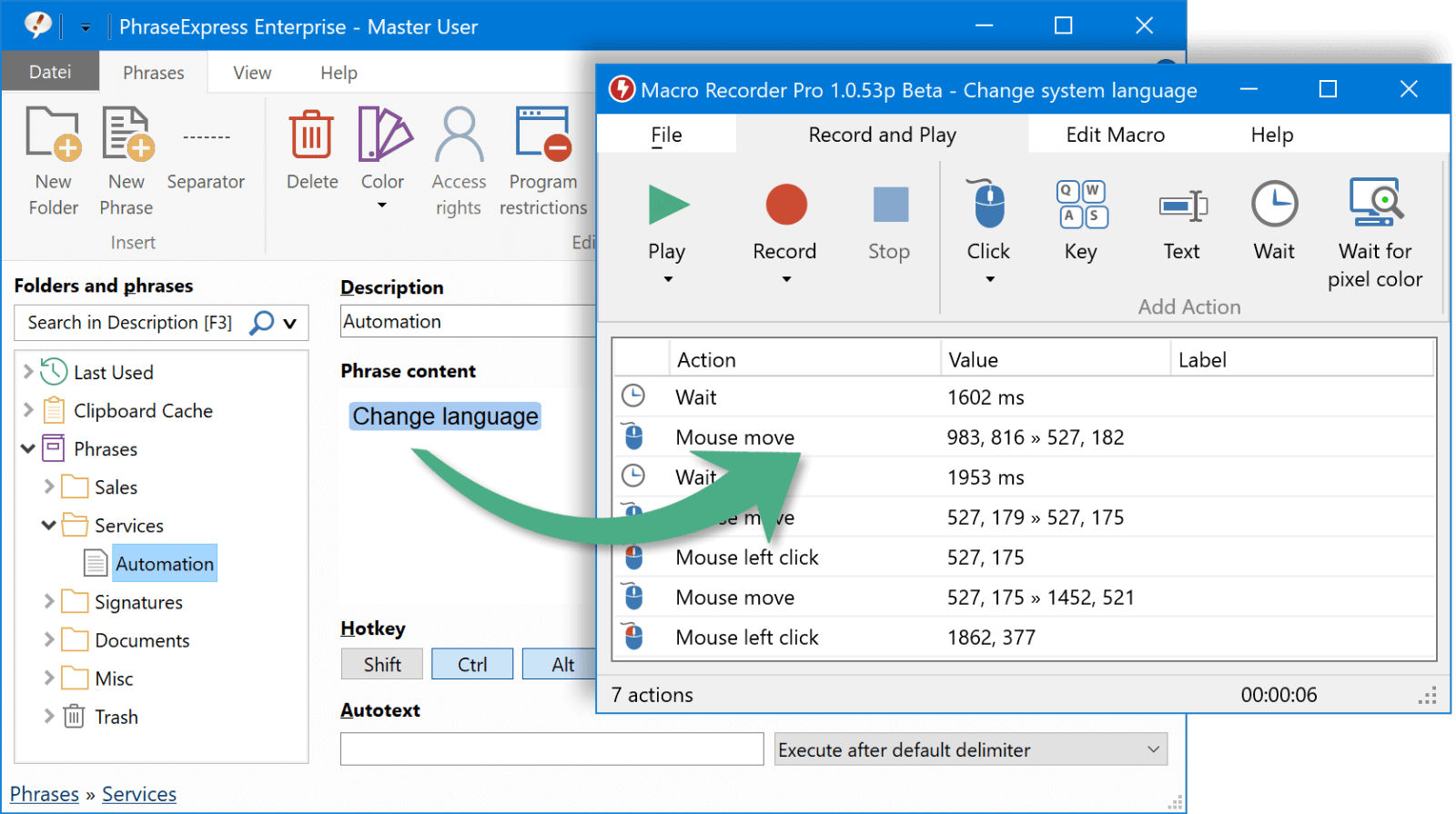Click the Delete trash icon
Image resolution: width=1456 pixels, height=814 pixels.
point(311,135)
